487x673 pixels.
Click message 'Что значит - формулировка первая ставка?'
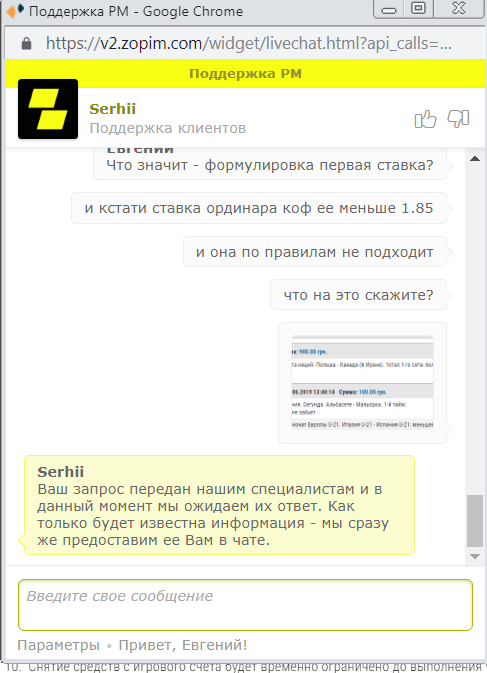(x=270, y=165)
